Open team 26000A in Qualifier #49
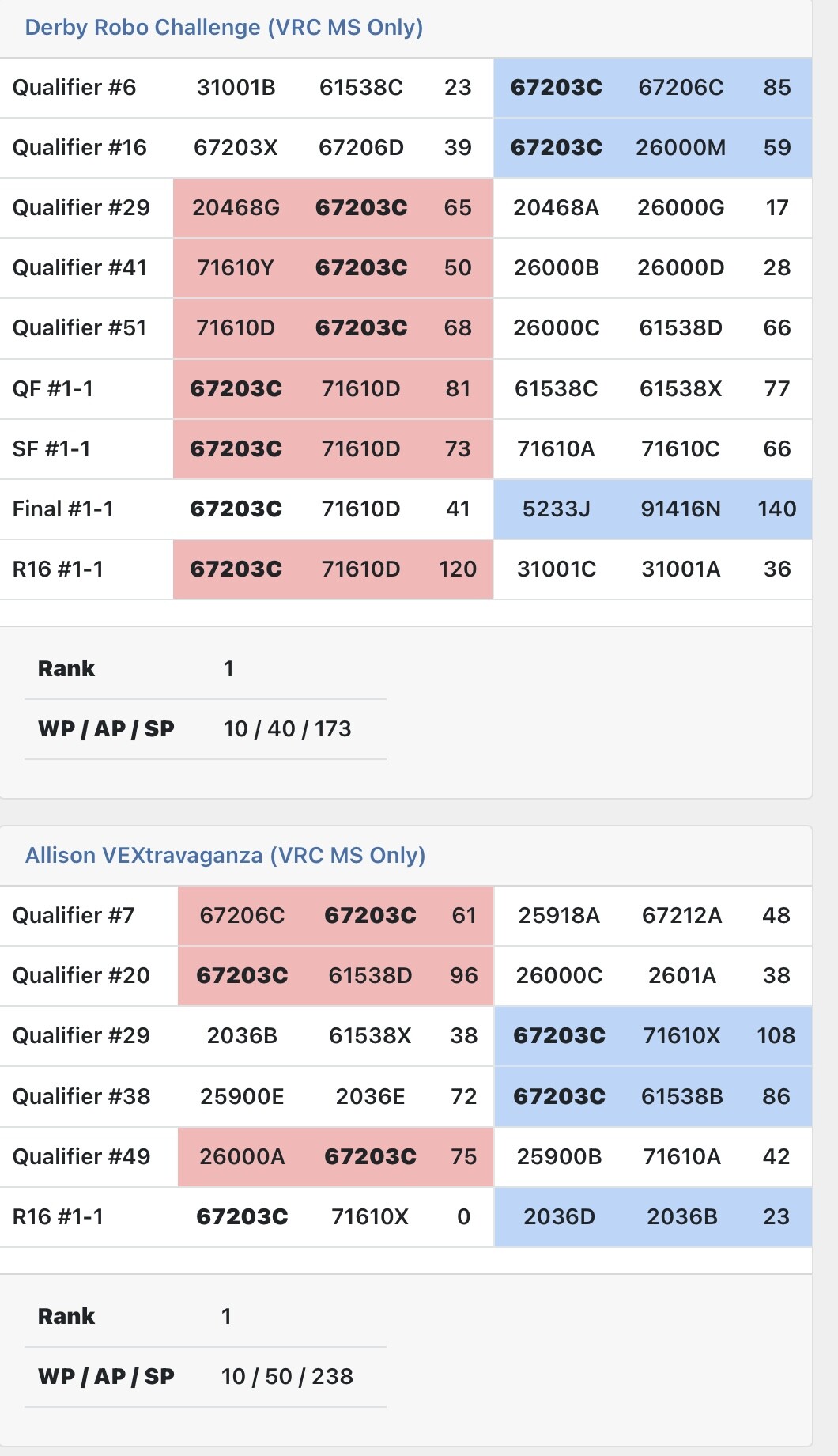The image size is (838, 1456). click(x=242, y=1157)
